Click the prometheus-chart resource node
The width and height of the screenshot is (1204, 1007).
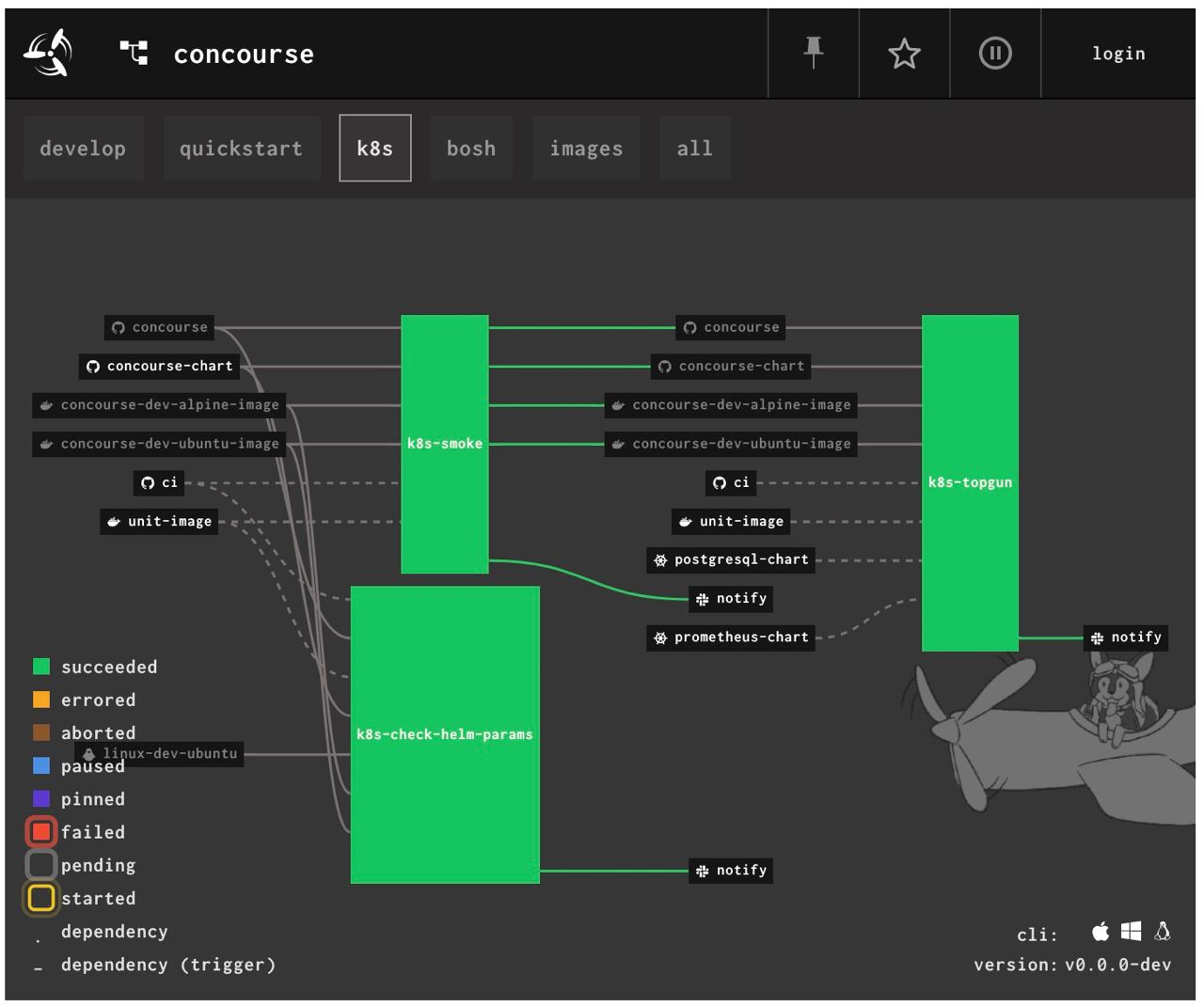pos(732,637)
